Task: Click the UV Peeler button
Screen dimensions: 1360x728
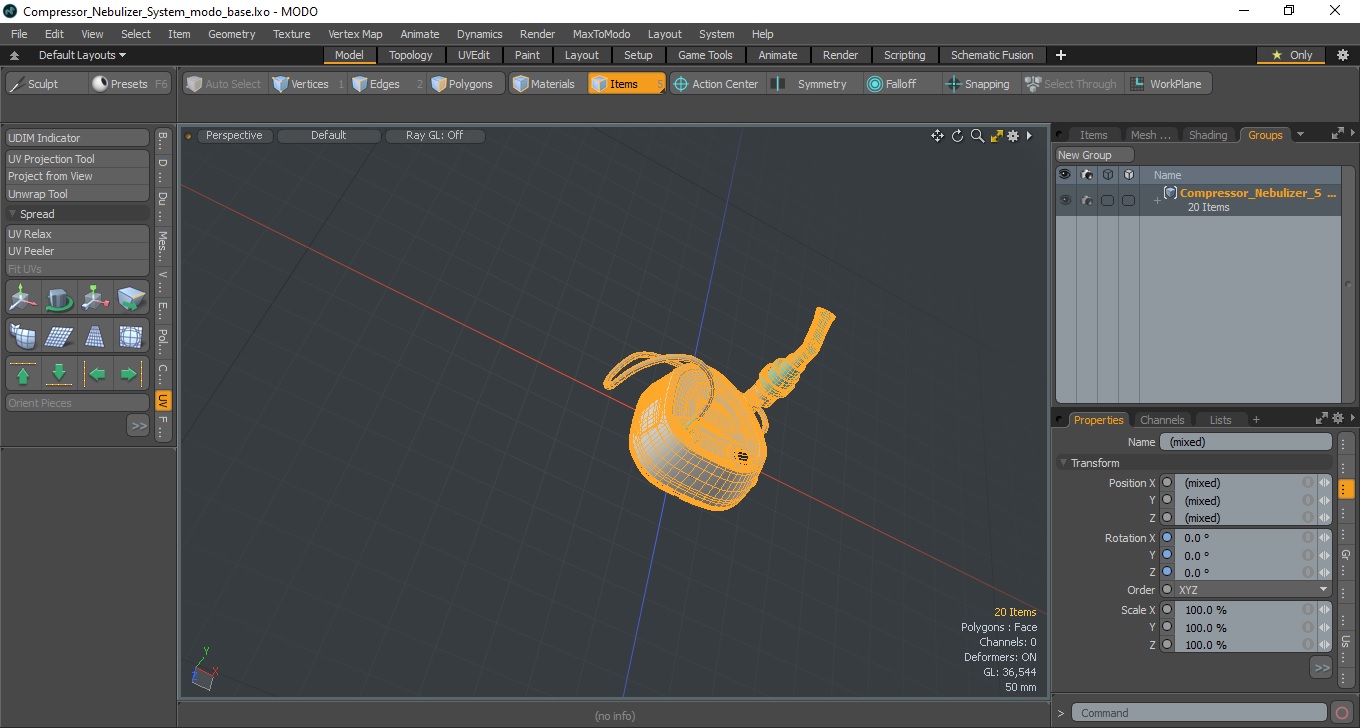Action: pyautogui.click(x=78, y=251)
